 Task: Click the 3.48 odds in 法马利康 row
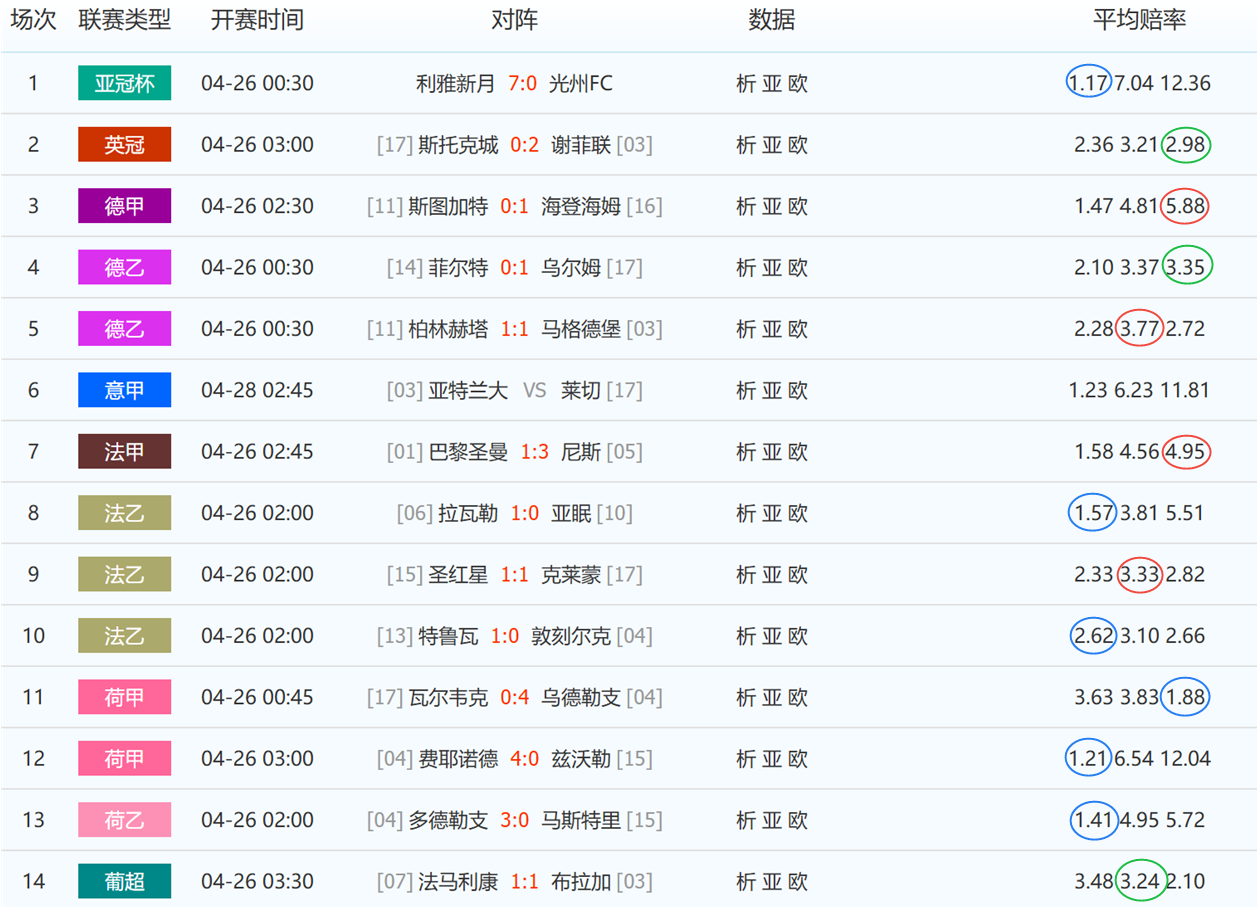click(x=1094, y=881)
